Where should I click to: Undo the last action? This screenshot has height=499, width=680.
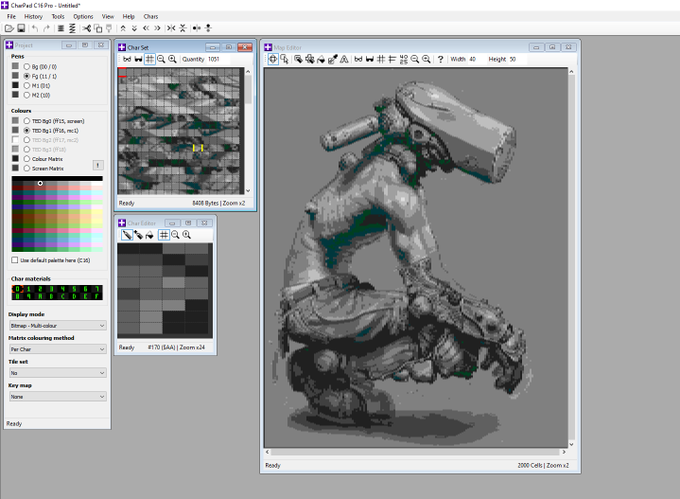point(35,29)
